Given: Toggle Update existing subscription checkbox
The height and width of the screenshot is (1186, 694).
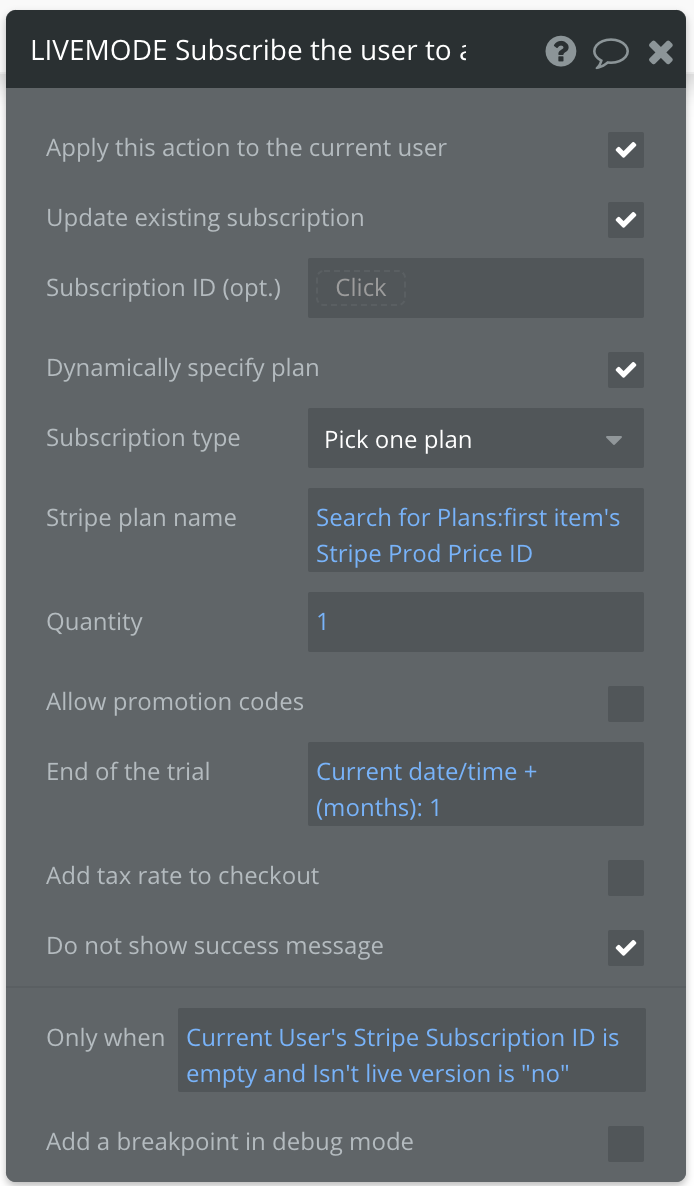Looking at the screenshot, I should [x=625, y=220].
